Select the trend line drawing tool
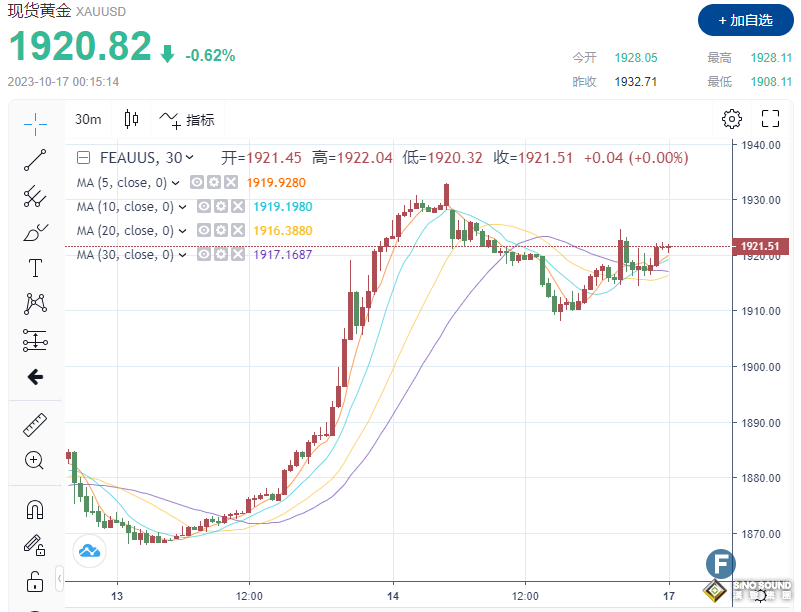Image resolution: width=801 pixels, height=612 pixels. [34, 159]
